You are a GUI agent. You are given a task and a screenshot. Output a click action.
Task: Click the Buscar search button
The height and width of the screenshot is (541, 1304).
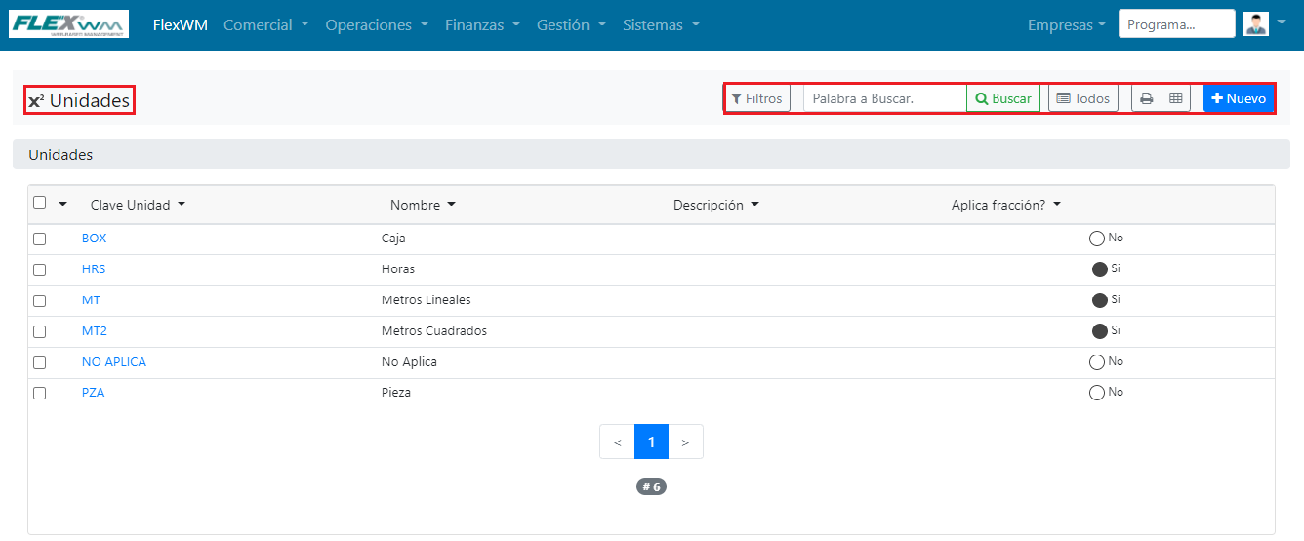point(1003,98)
